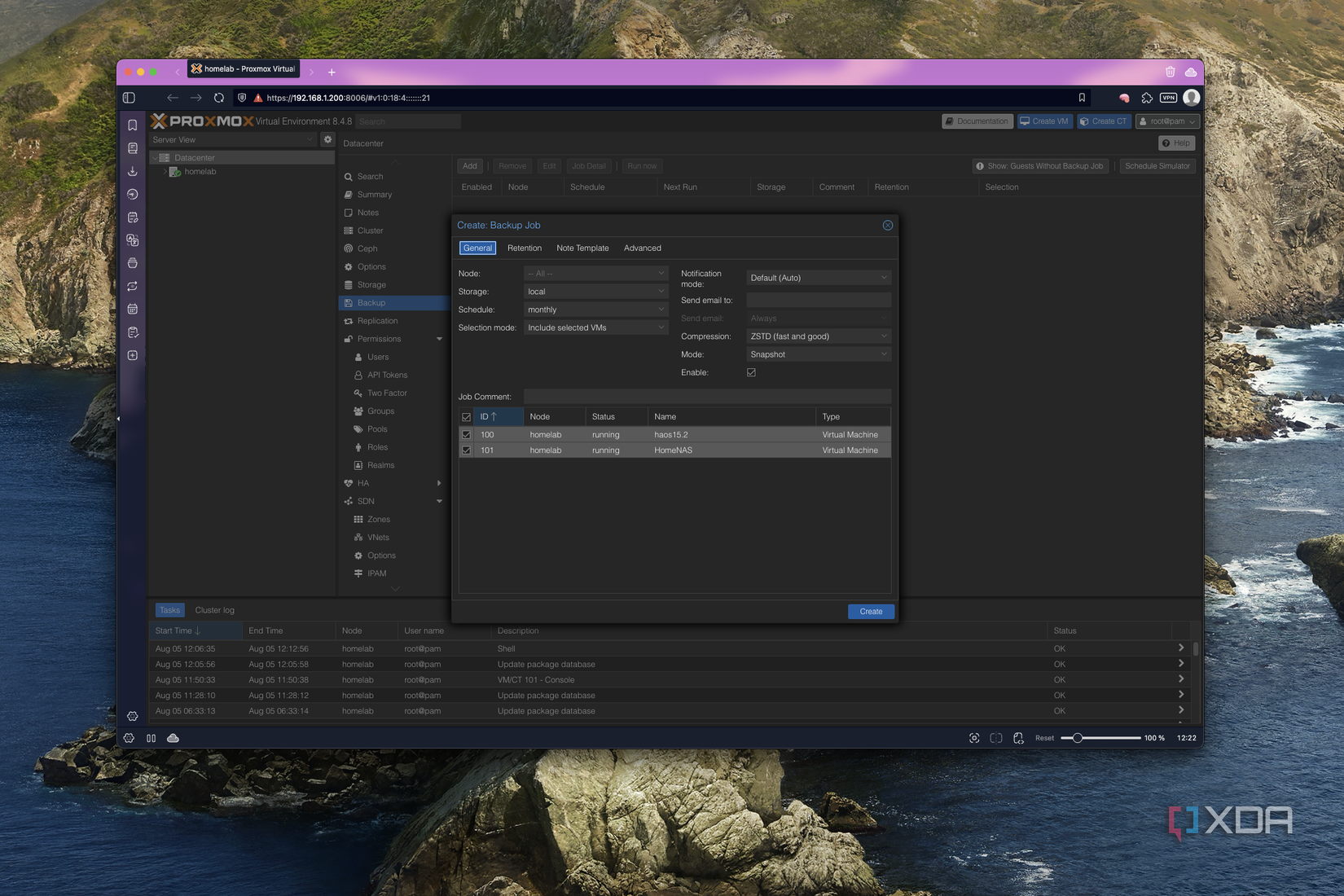
Task: Click the bookmark icon in address bar
Action: pos(1082,98)
